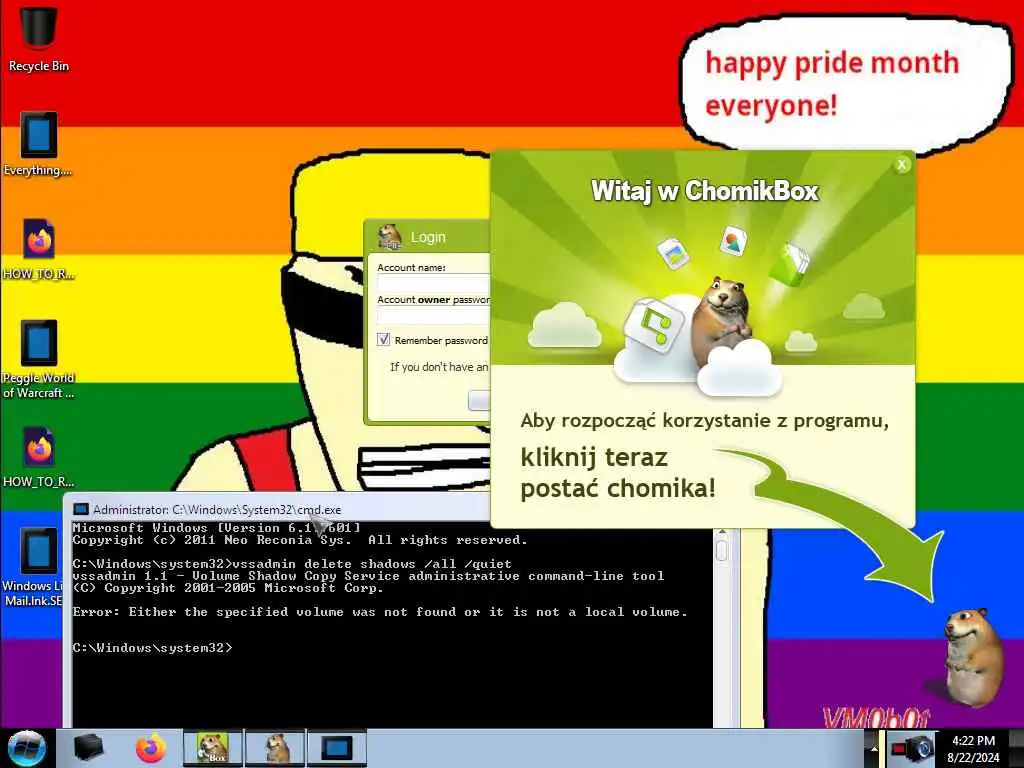Click the 'C:\Windows\system32>' prompt line
1024x768 pixels.
pos(152,648)
